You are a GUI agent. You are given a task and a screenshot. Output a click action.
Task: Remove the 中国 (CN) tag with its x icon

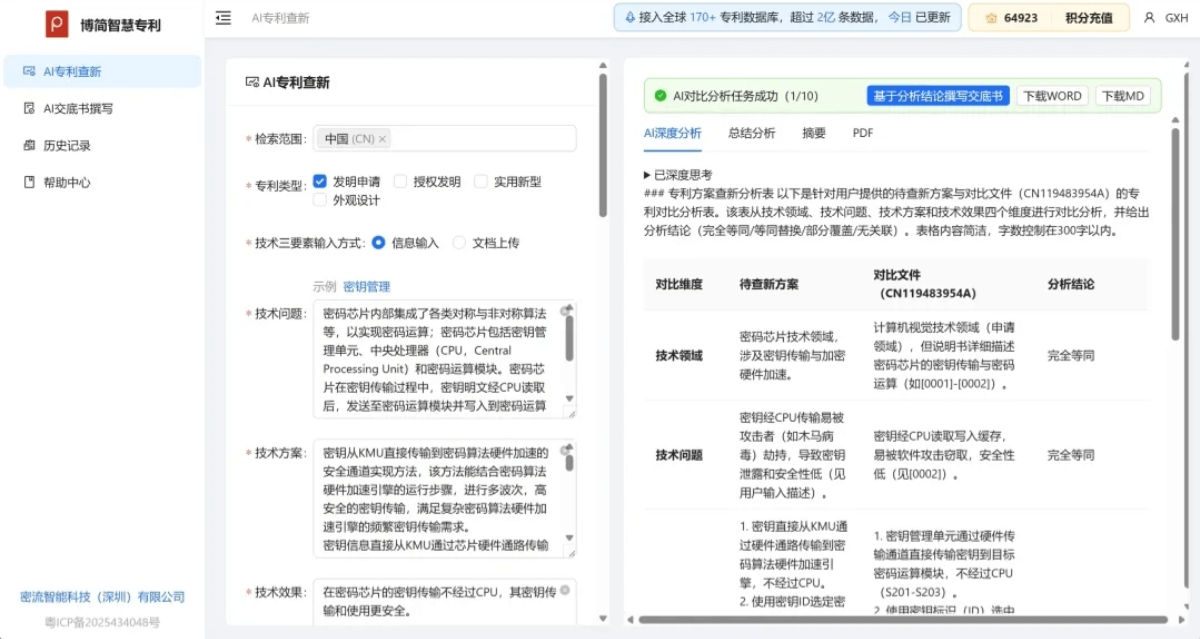(383, 139)
